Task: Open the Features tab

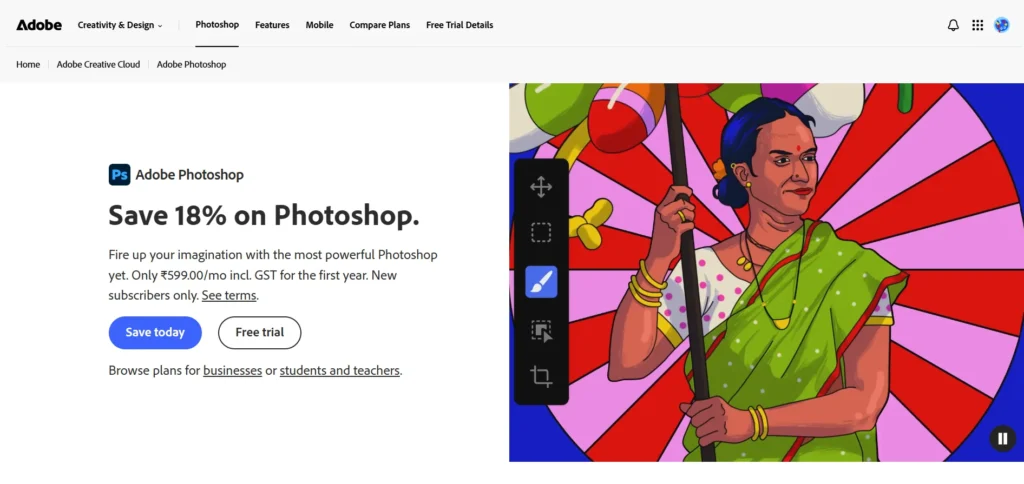Action: point(272,25)
